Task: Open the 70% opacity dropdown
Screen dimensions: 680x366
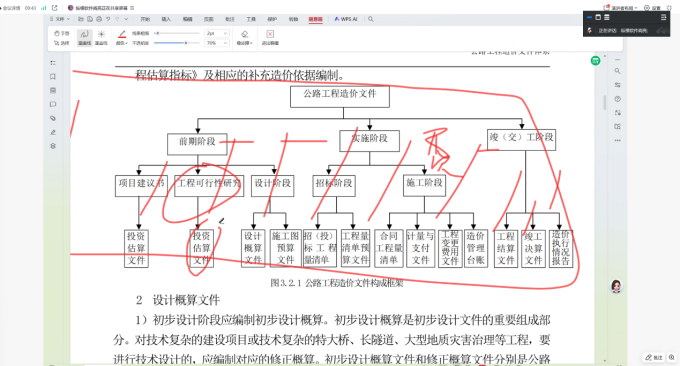Action: point(217,43)
